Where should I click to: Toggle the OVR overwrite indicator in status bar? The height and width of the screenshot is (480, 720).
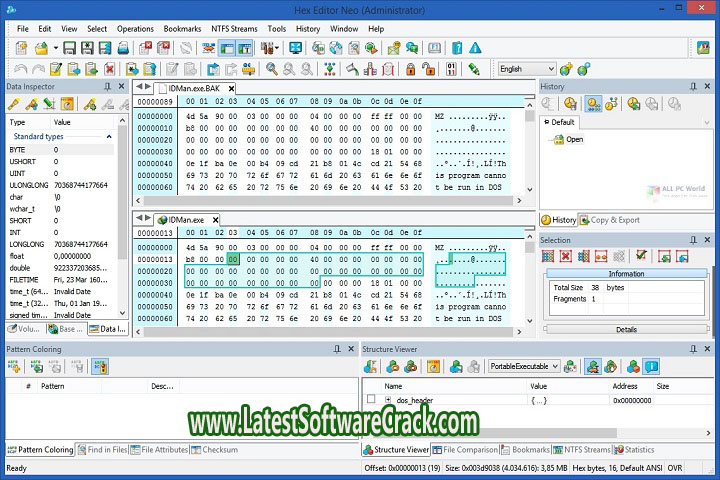click(704, 467)
